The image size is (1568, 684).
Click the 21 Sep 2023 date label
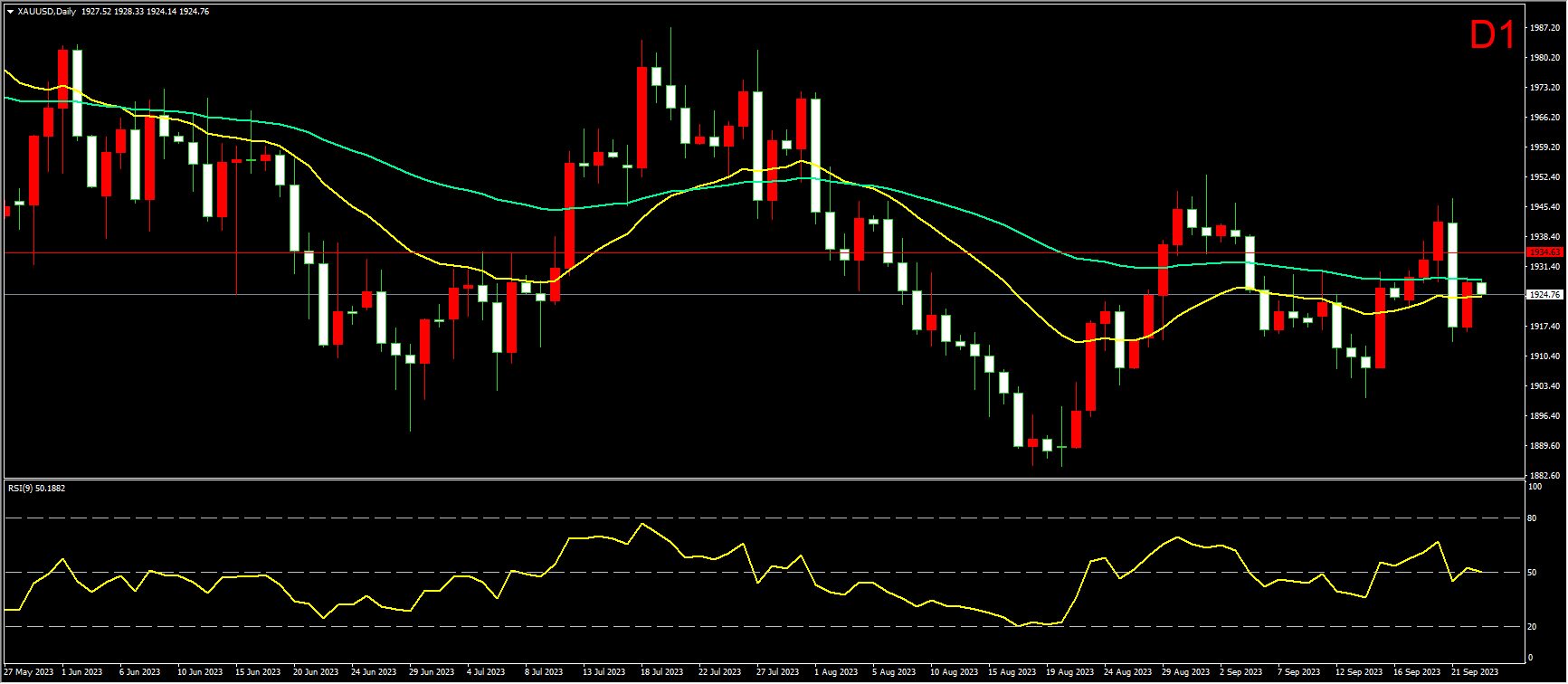(1475, 672)
